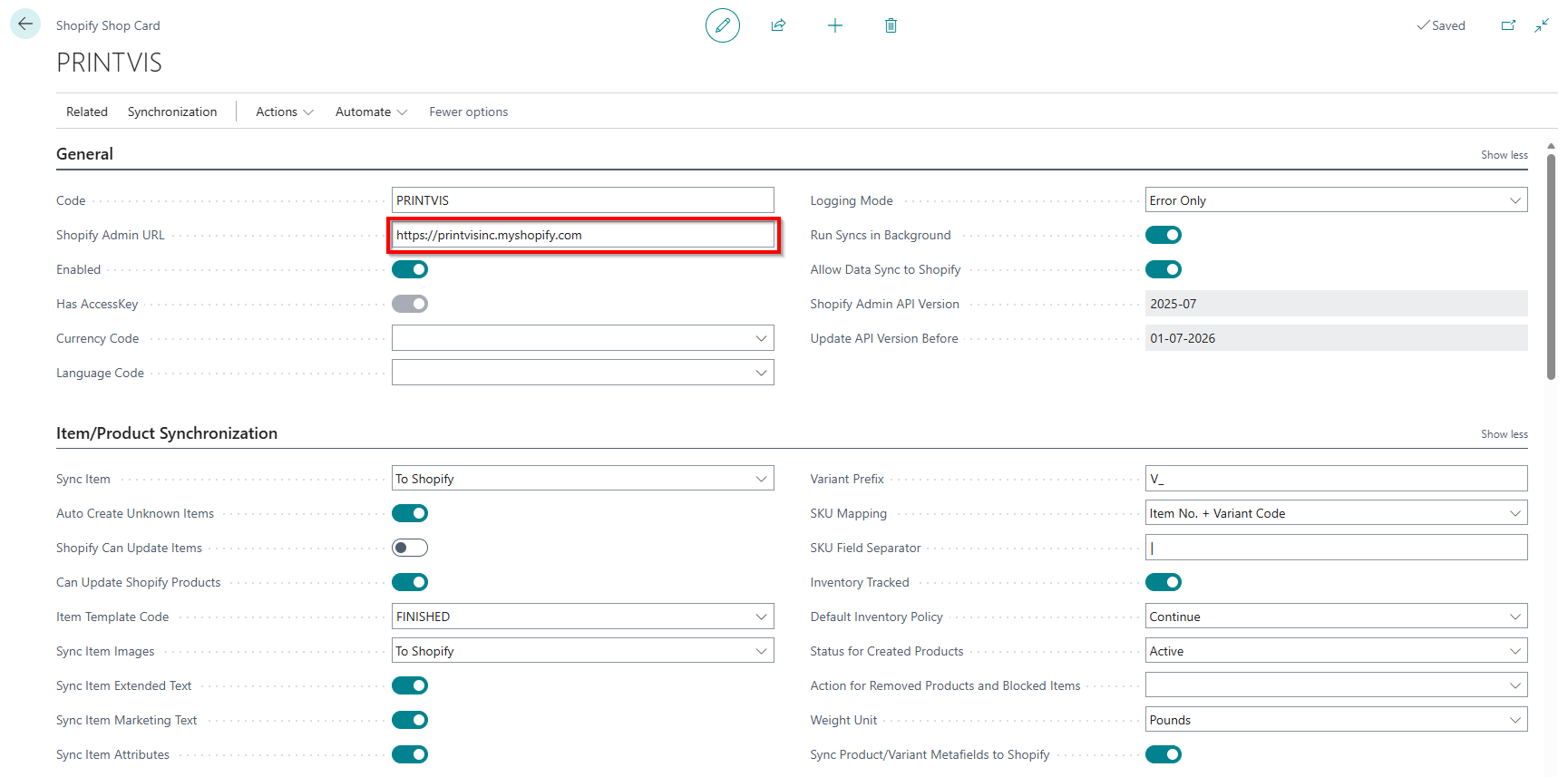Click the trash delete icon
Screen dimensions: 1568x777
pyautogui.click(x=891, y=25)
